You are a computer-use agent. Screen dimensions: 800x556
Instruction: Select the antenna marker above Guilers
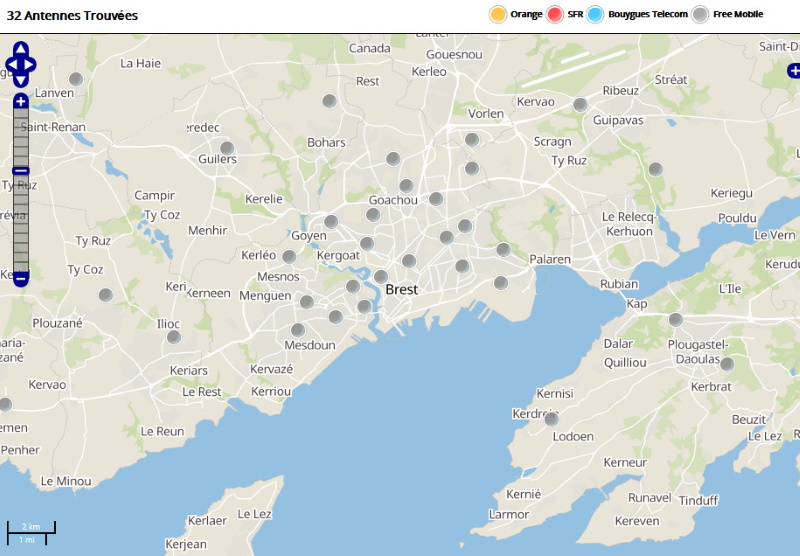227,148
